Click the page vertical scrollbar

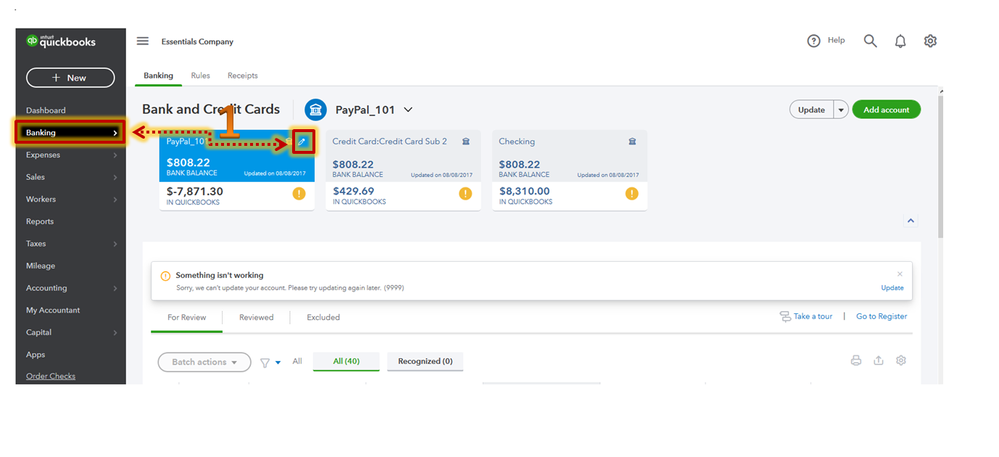point(940,166)
